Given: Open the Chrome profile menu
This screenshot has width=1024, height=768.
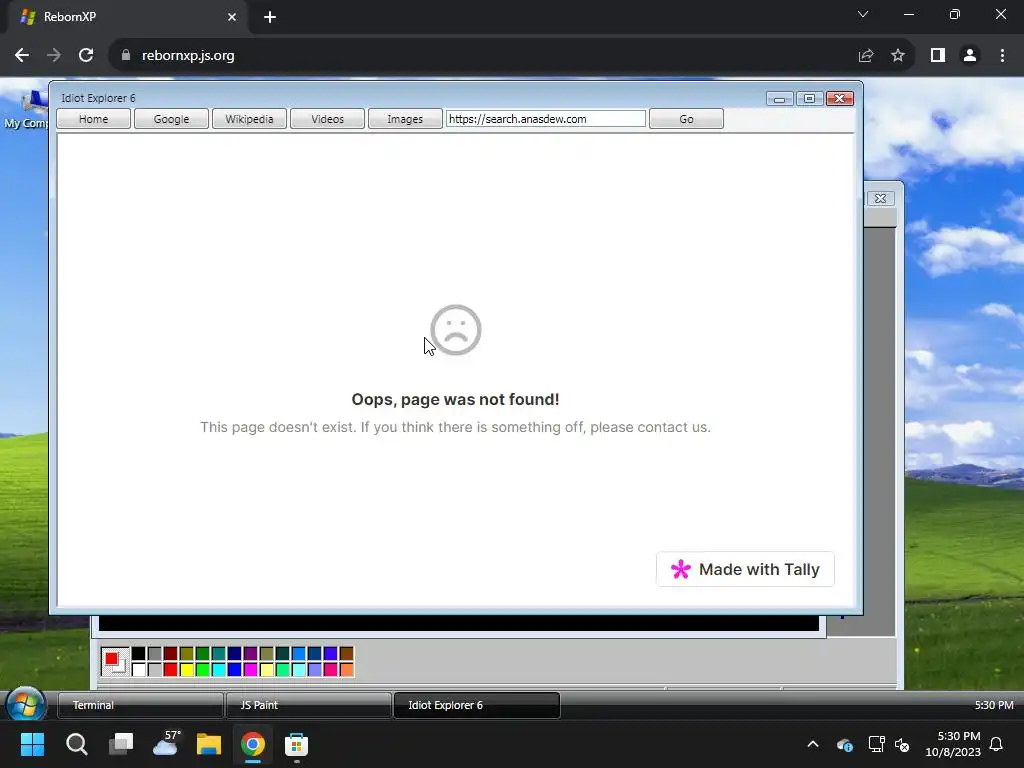Looking at the screenshot, I should click(x=970, y=56).
